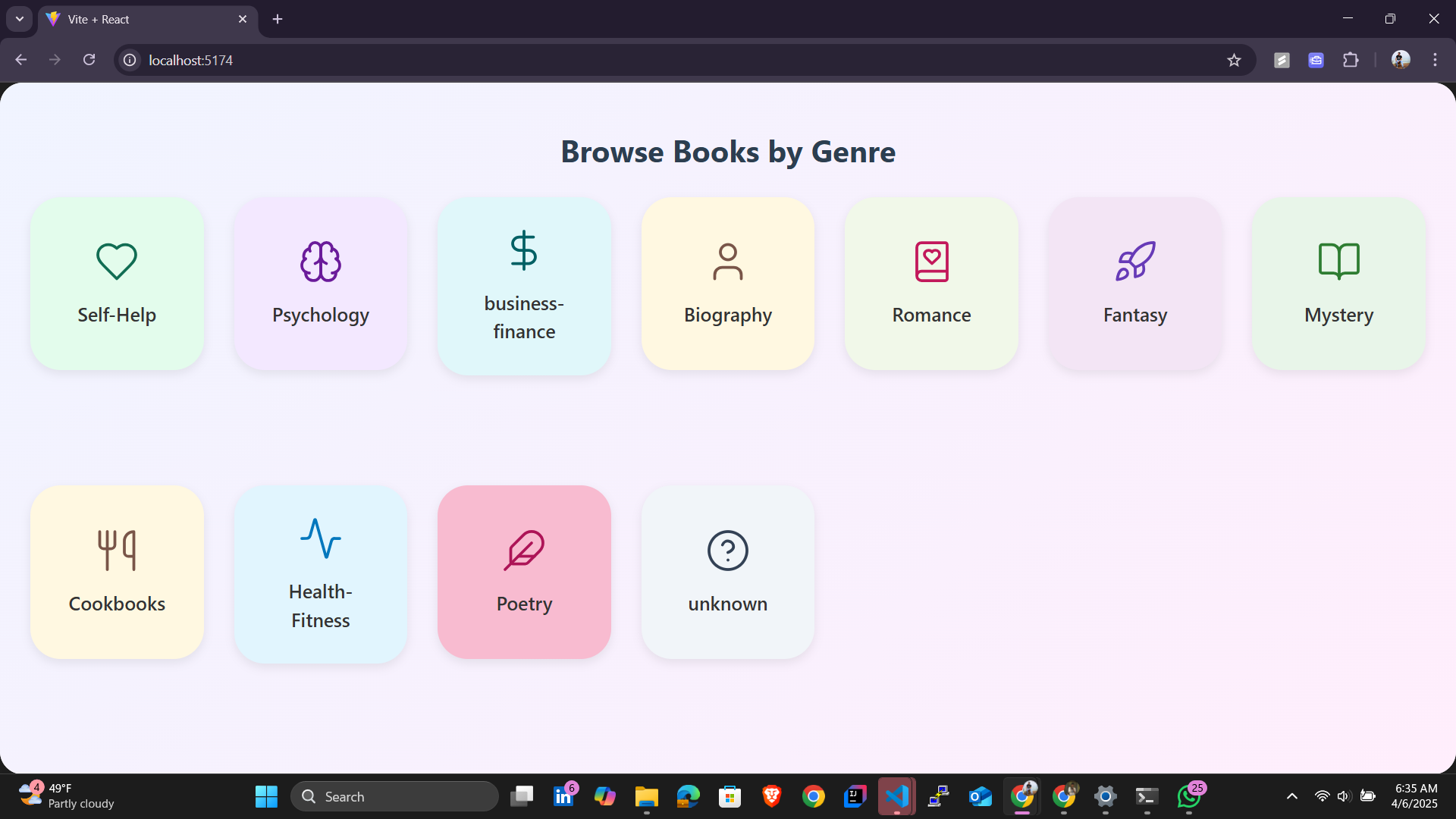Expand the tab search dropdown arrow
1456x819 pixels.
click(x=20, y=19)
